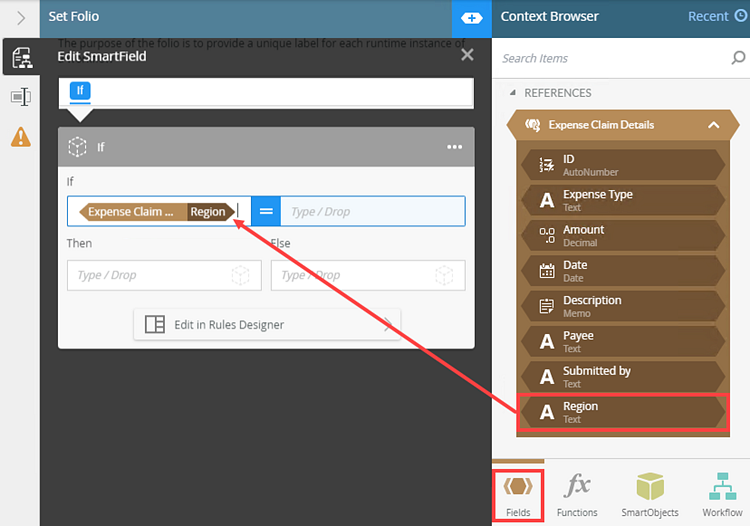This screenshot has width=750, height=526.
Task: Select the Submitted by field
Action: click(623, 377)
